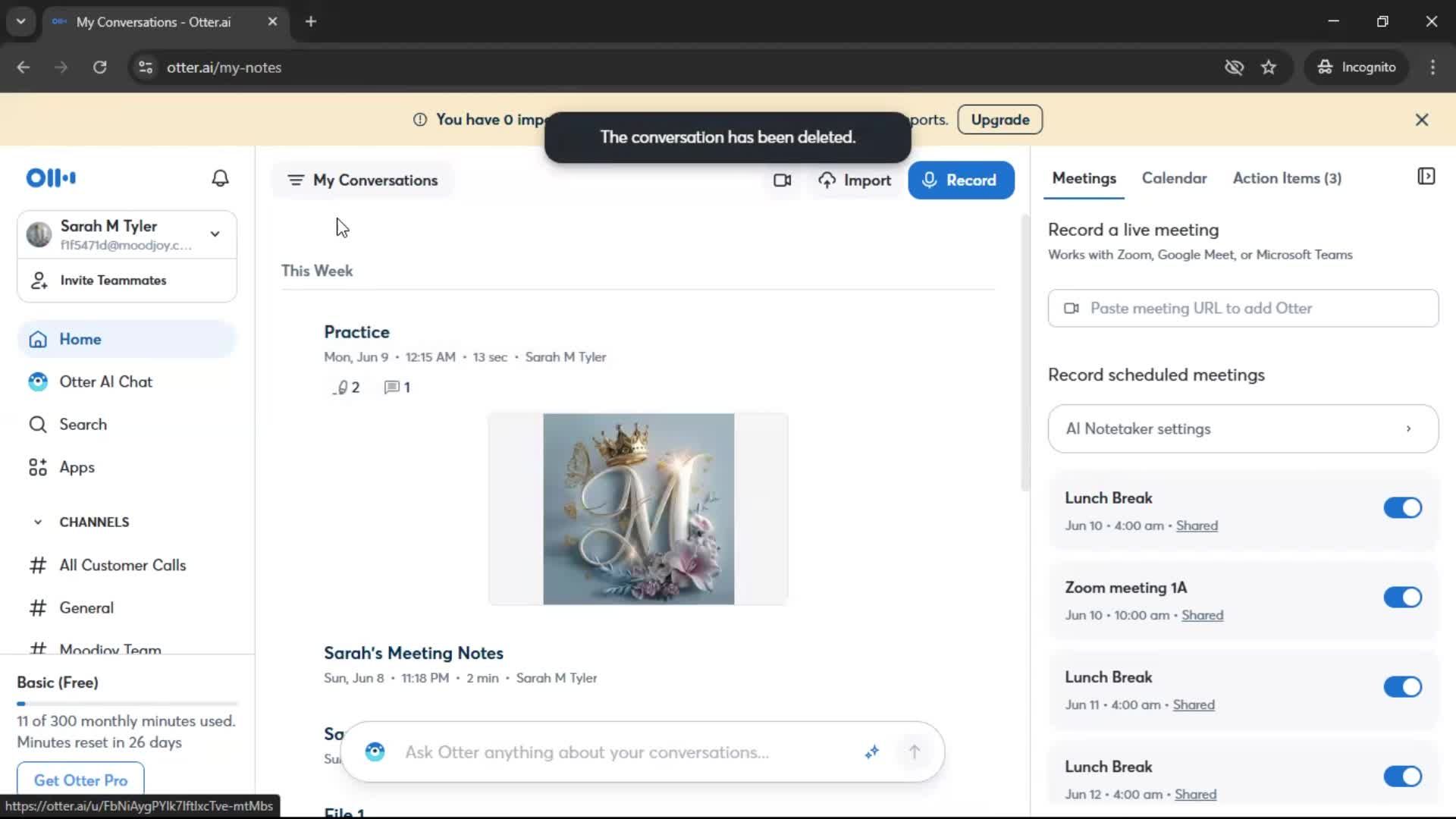This screenshot has width=1456, height=819.
Task: Click the video camera icon near Import
Action: click(782, 180)
